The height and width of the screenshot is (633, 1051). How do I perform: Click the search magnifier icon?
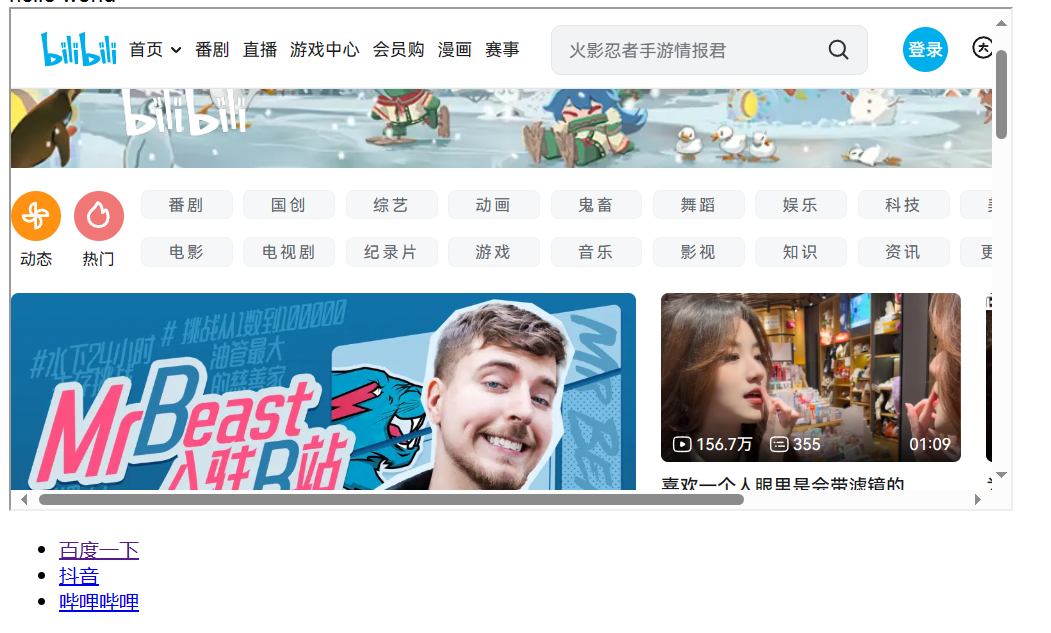point(838,50)
